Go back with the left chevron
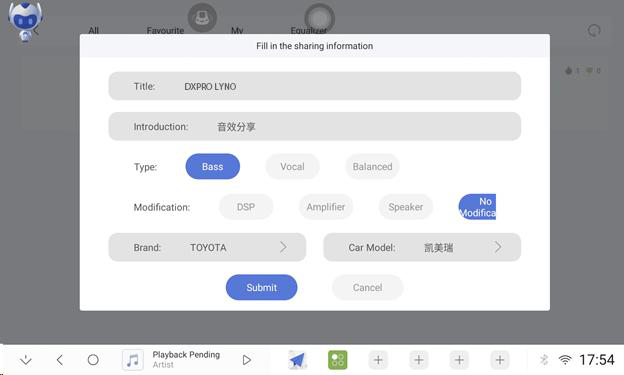The image size is (624, 375). point(60,360)
